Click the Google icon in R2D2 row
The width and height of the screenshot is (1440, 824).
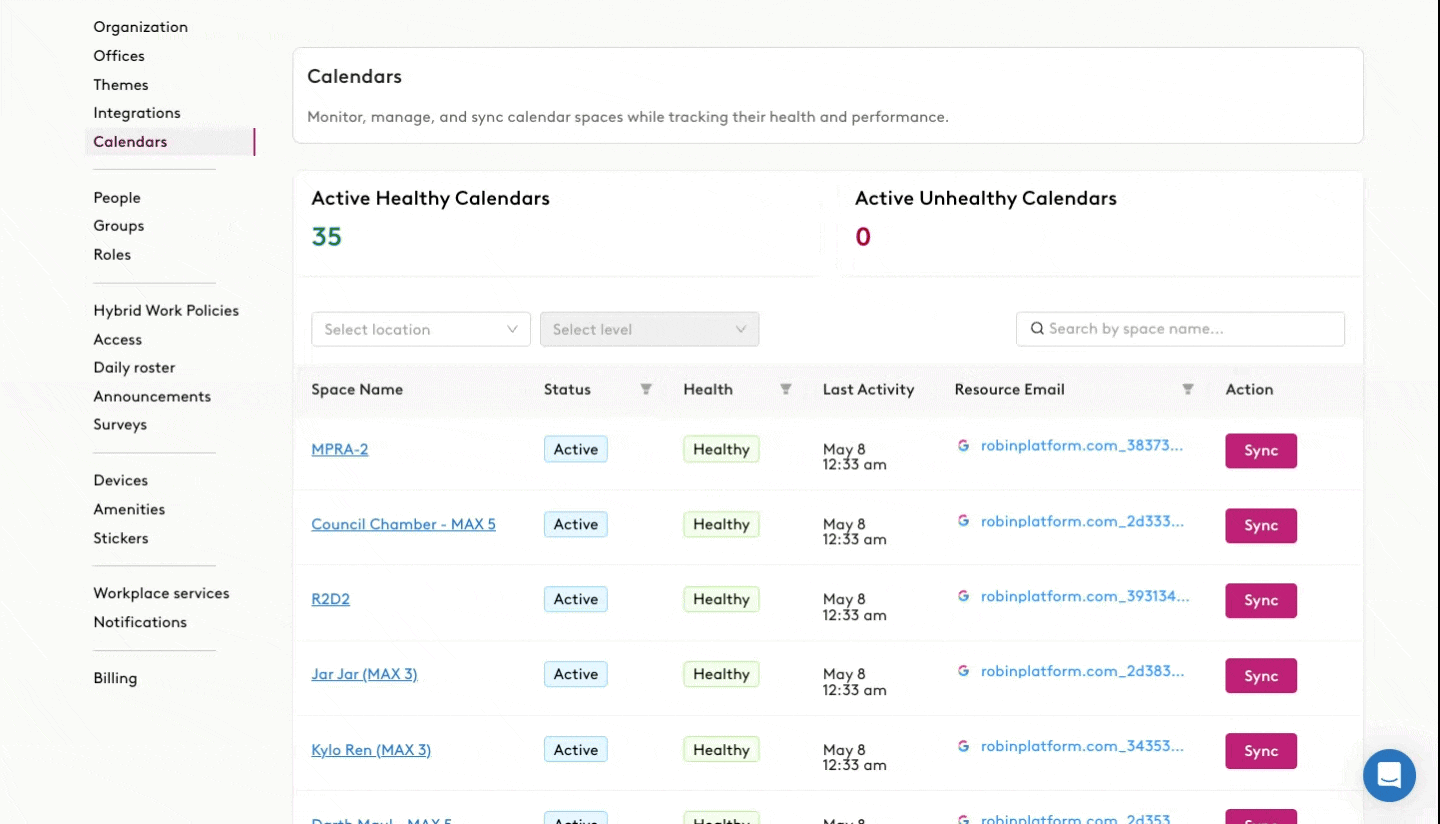(963, 596)
